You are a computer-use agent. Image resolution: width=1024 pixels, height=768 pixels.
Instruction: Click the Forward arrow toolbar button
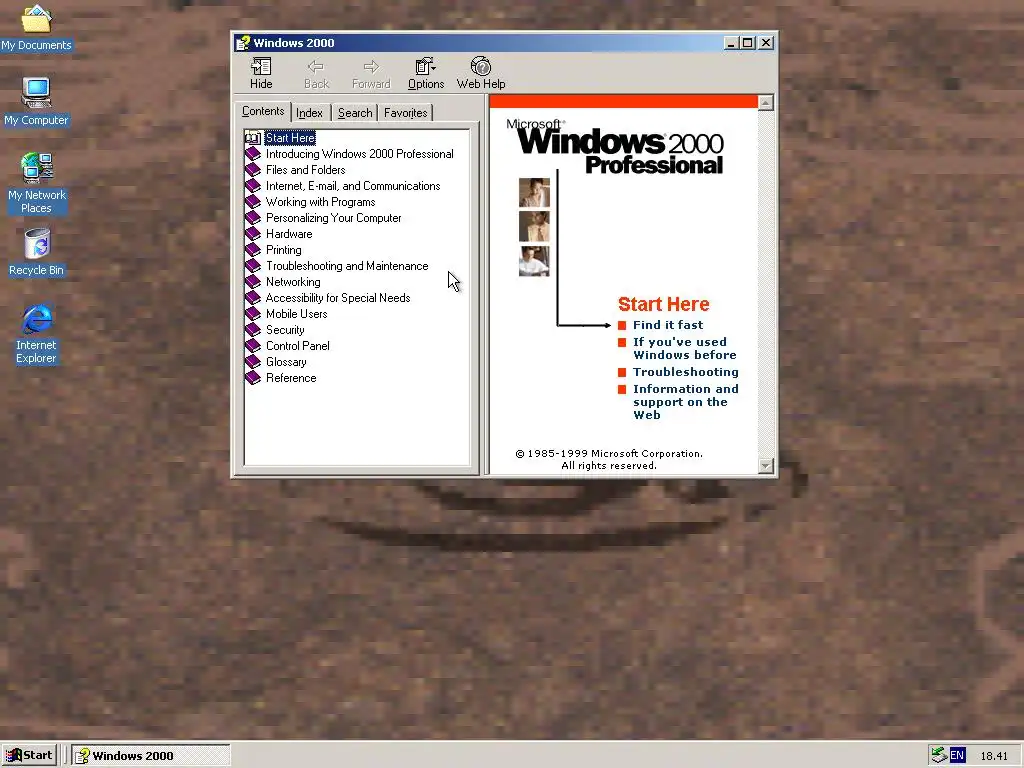(x=371, y=73)
